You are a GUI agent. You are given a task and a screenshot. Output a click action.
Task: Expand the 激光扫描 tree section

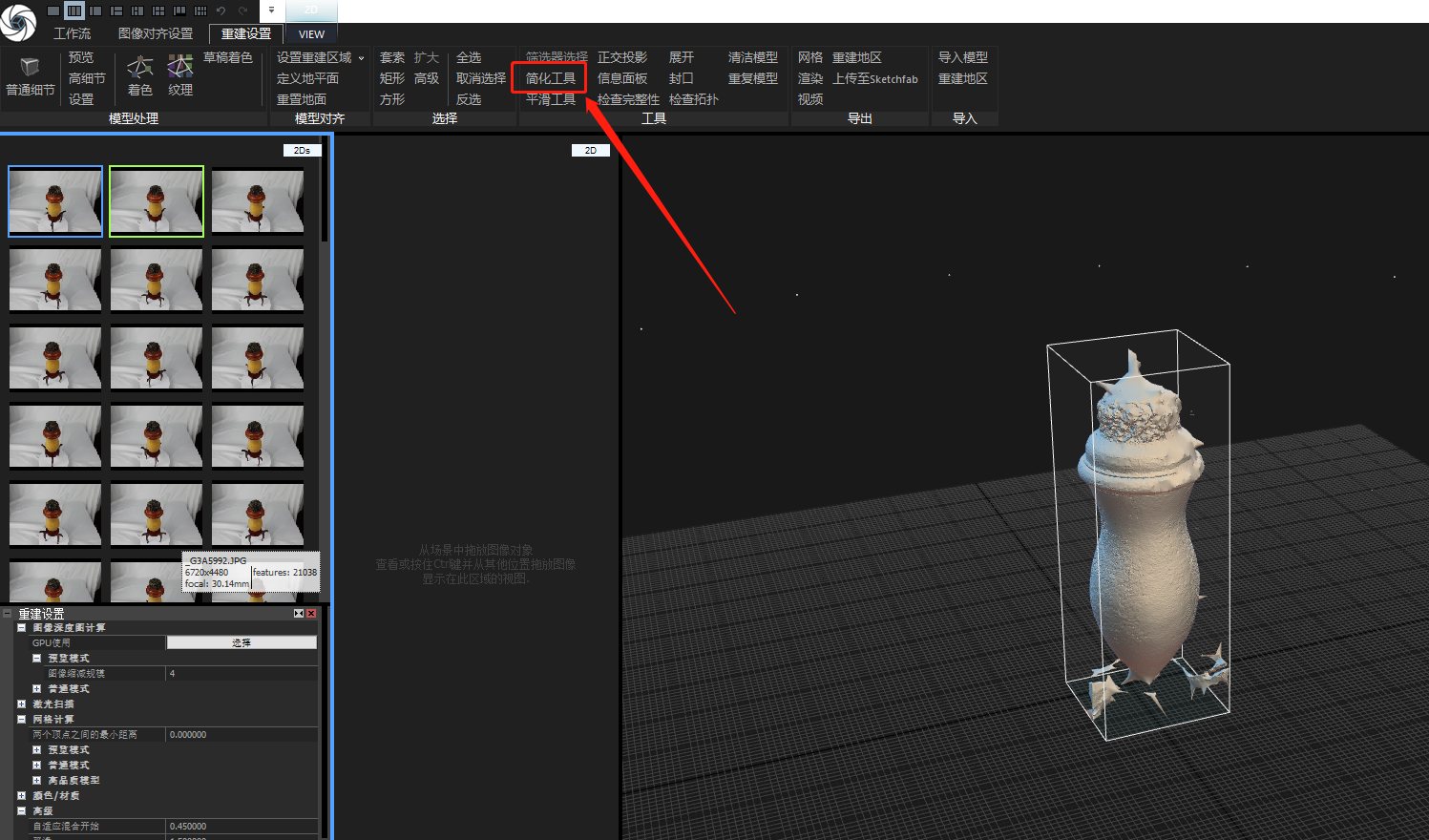coord(21,703)
